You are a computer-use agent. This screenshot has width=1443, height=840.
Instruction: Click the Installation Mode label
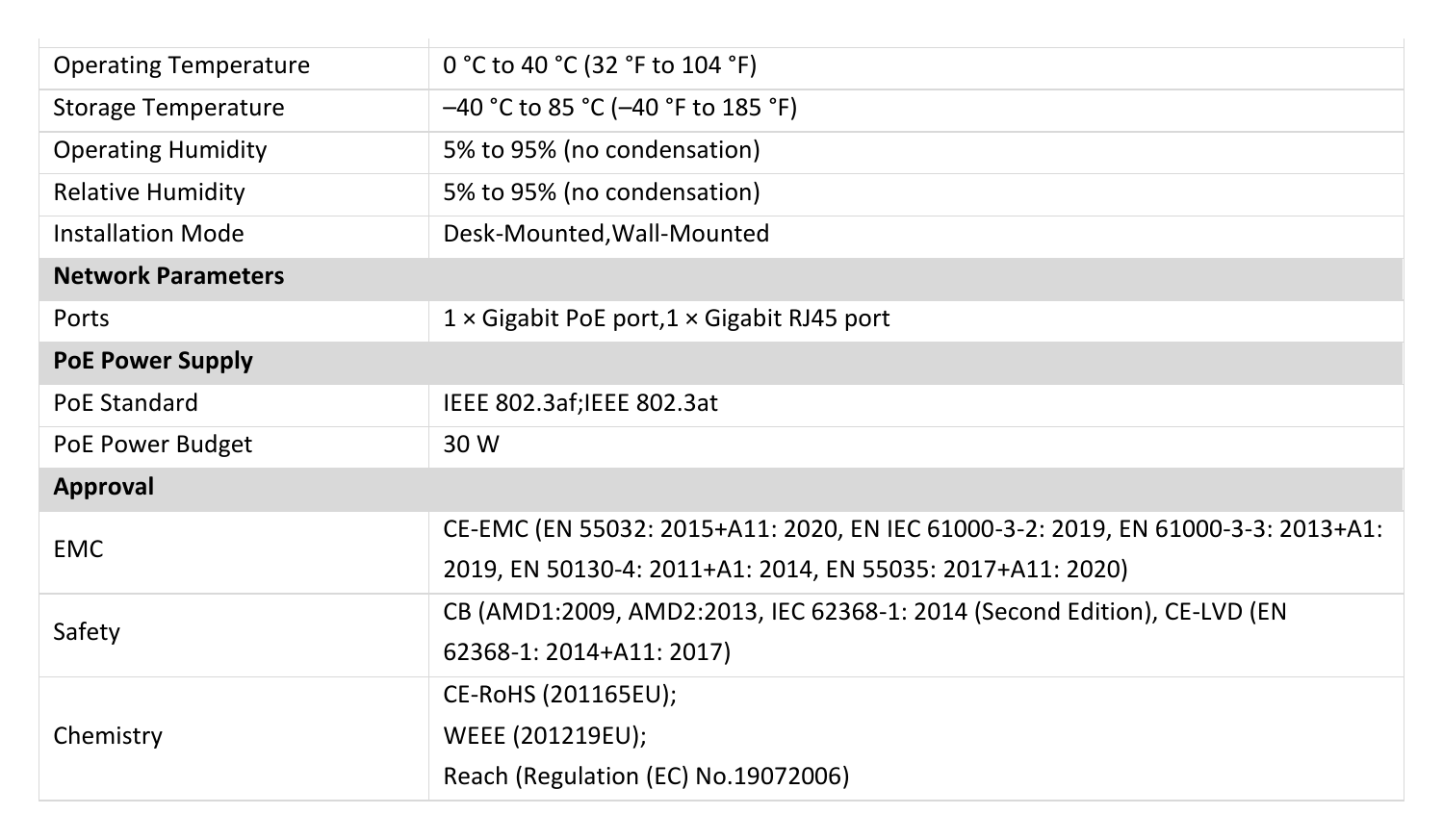pos(148,234)
